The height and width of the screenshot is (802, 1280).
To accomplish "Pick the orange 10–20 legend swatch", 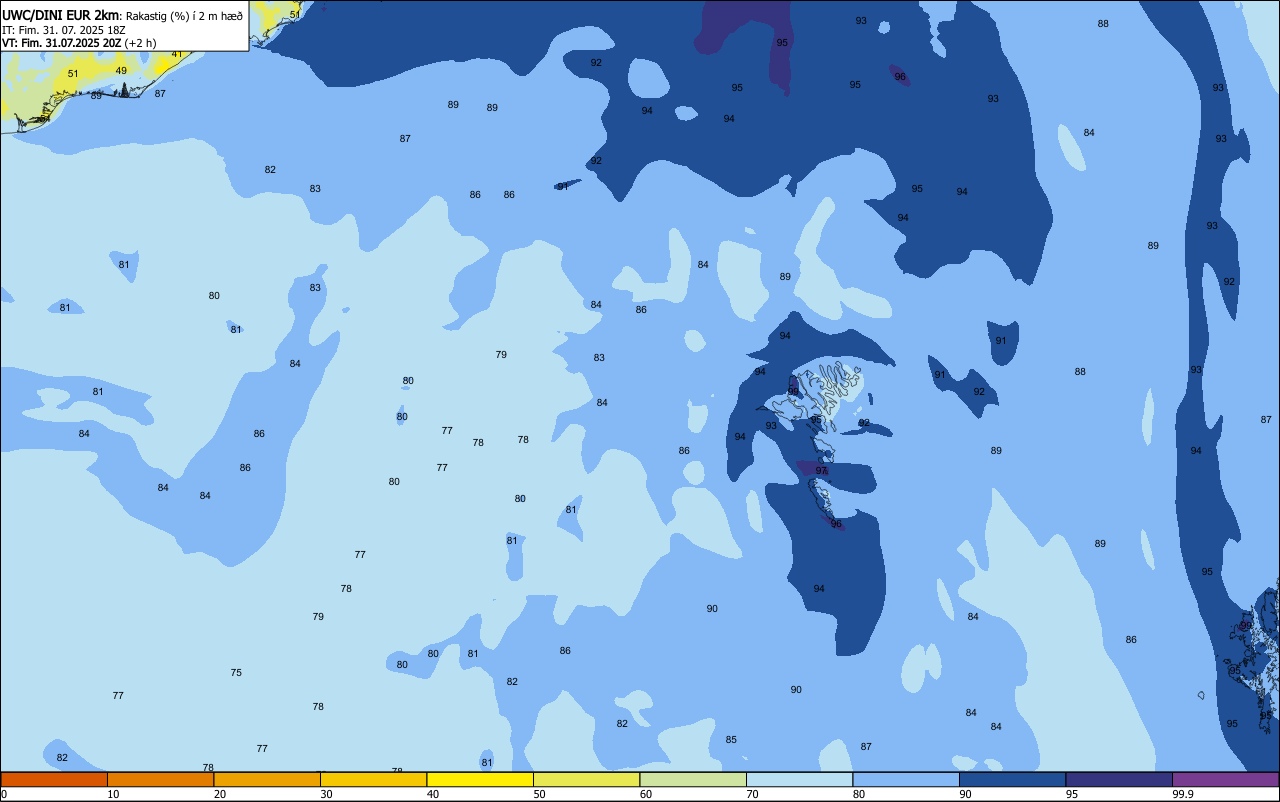I will pos(160,779).
